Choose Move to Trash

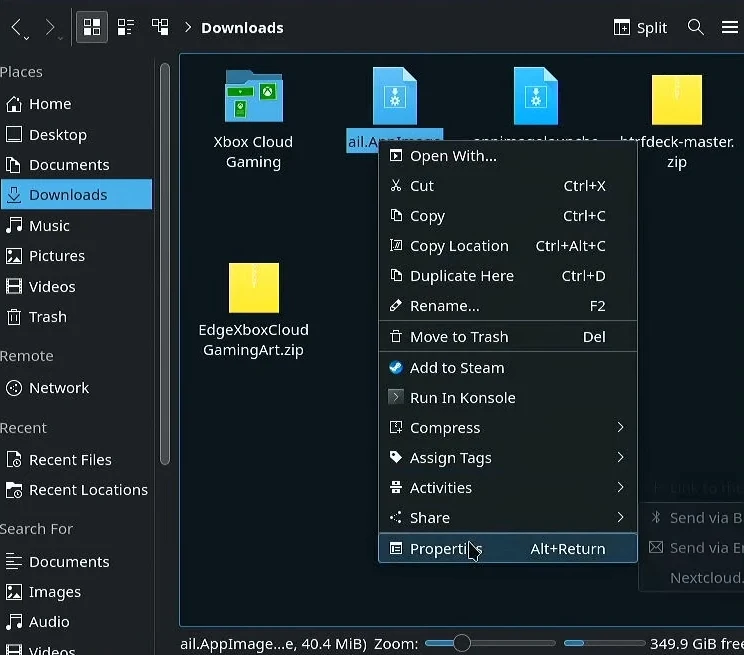click(507, 337)
